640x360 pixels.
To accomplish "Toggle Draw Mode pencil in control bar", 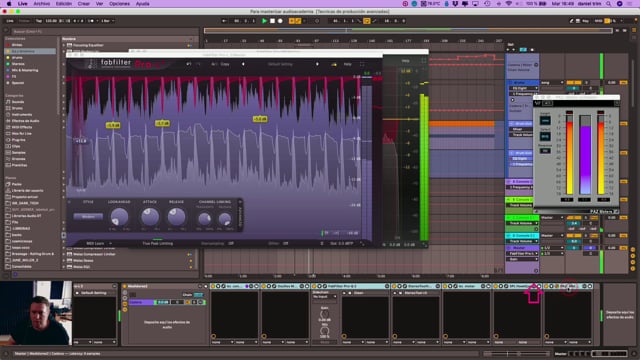I will [571, 21].
